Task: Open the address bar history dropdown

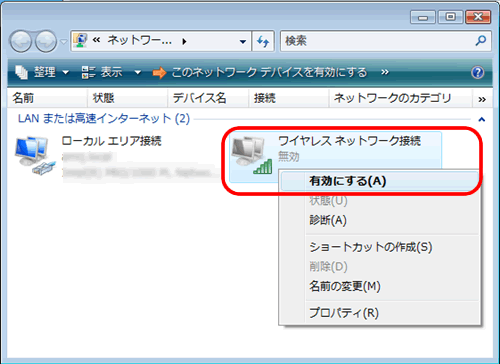Action: pos(243,42)
